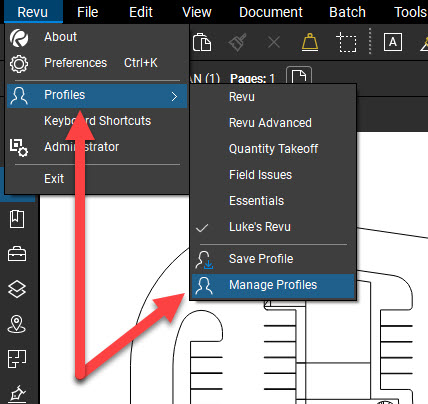Open the Tool Chest briefcase icon

[17, 254]
